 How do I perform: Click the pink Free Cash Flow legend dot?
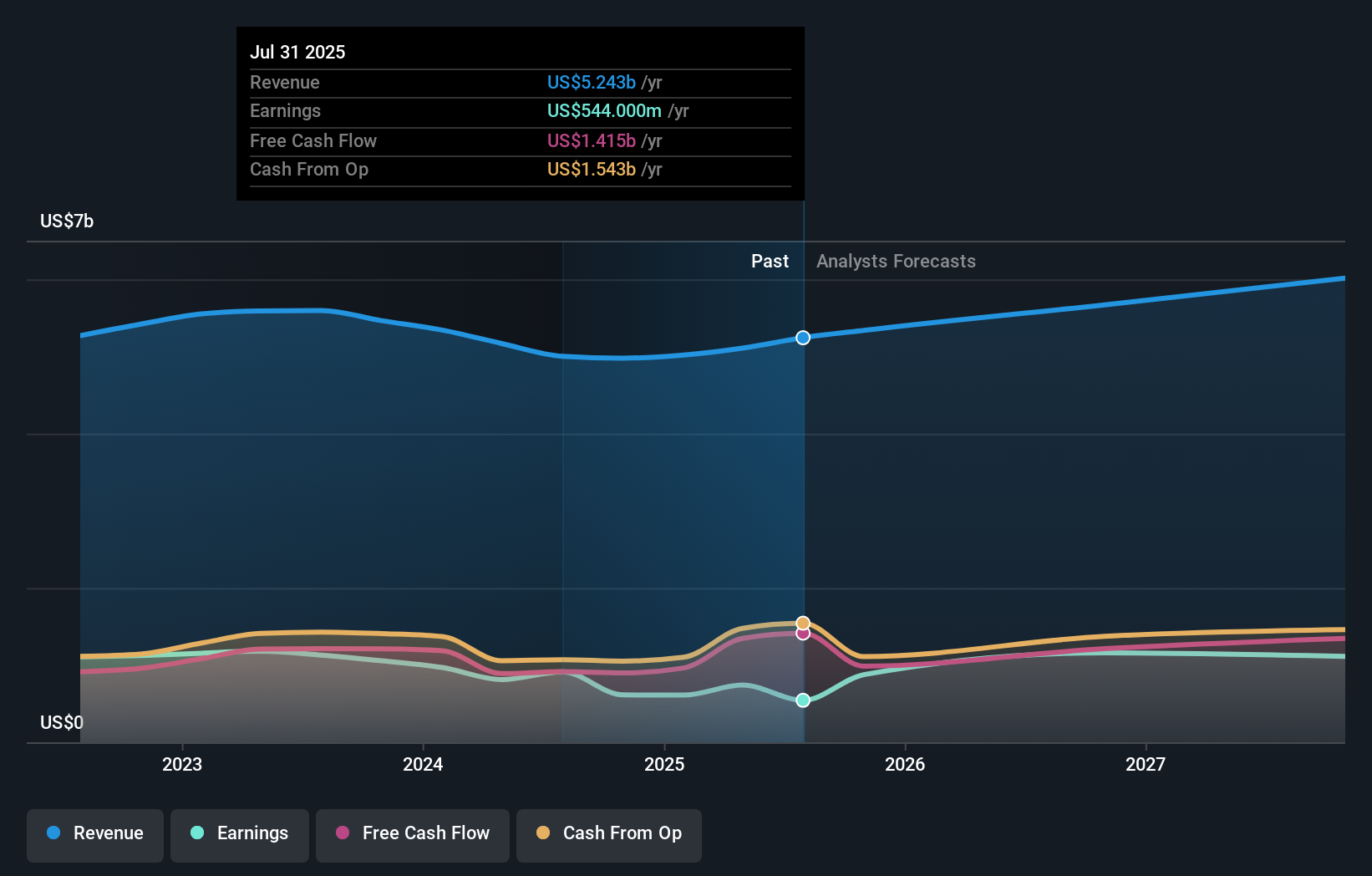click(341, 833)
